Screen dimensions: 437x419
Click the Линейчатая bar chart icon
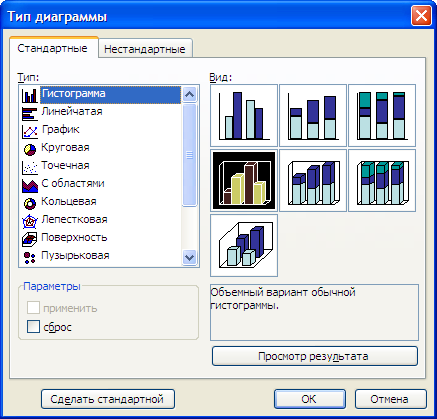tap(30, 113)
